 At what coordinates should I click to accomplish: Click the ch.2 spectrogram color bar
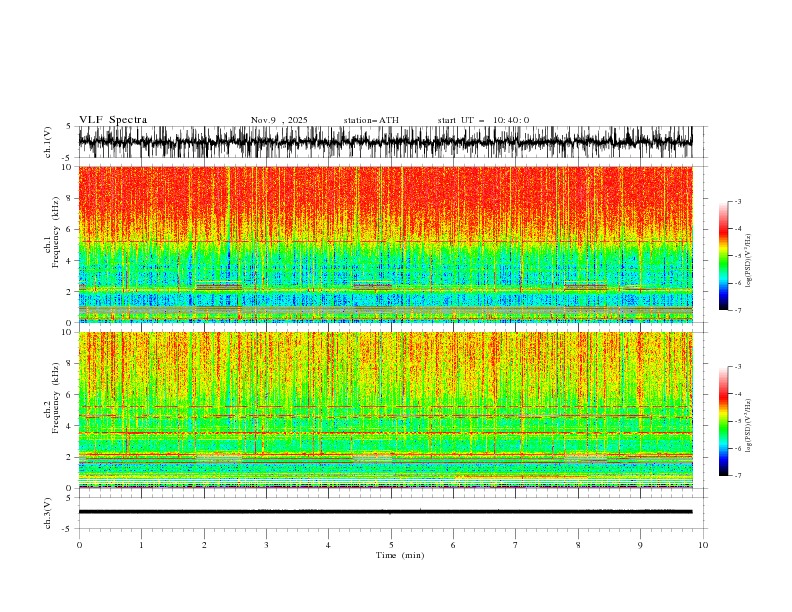tap(723, 421)
